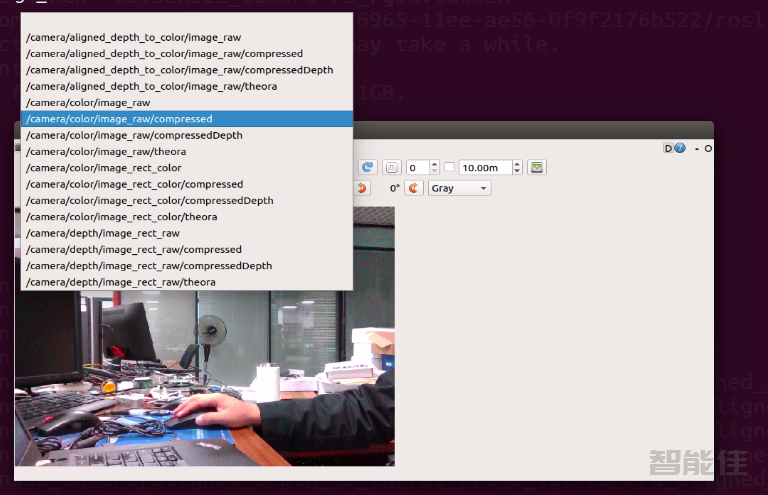The width and height of the screenshot is (768, 495).
Task: Click the 10.00m max range input field
Action: (x=485, y=167)
